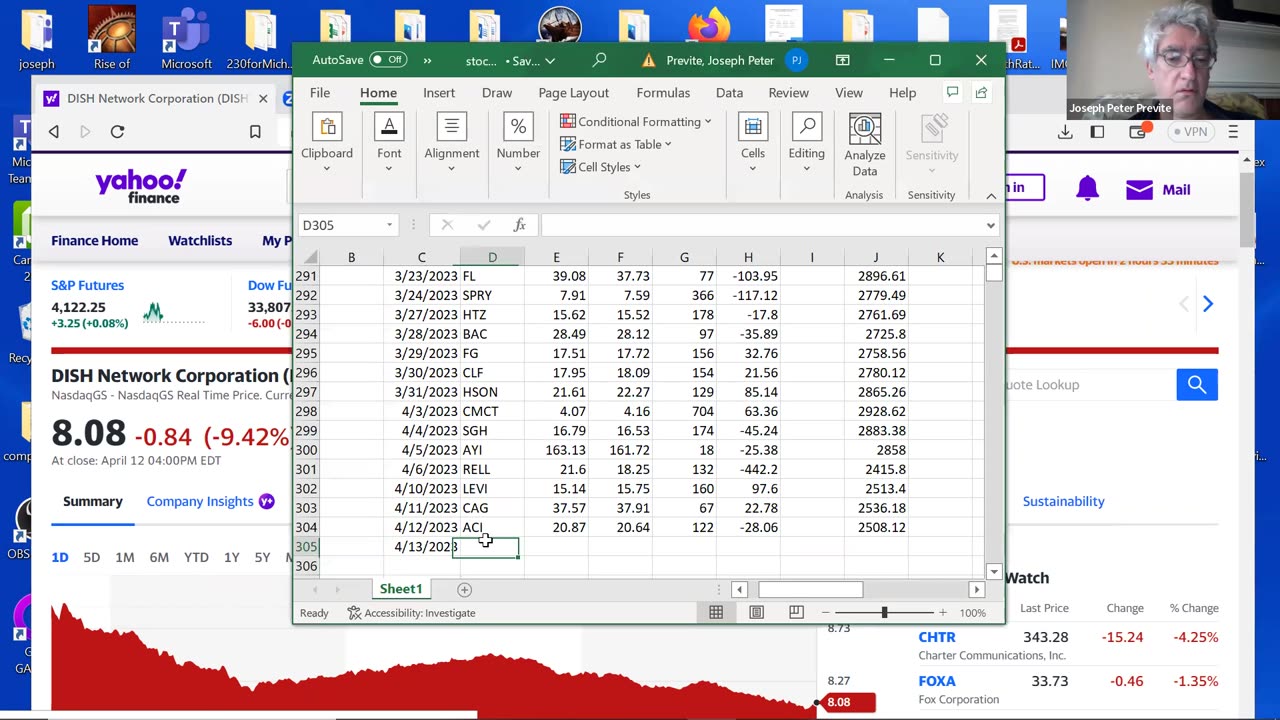1280x720 pixels.
Task: Collapse the Excel ribbon with the chevron
Action: click(x=991, y=196)
